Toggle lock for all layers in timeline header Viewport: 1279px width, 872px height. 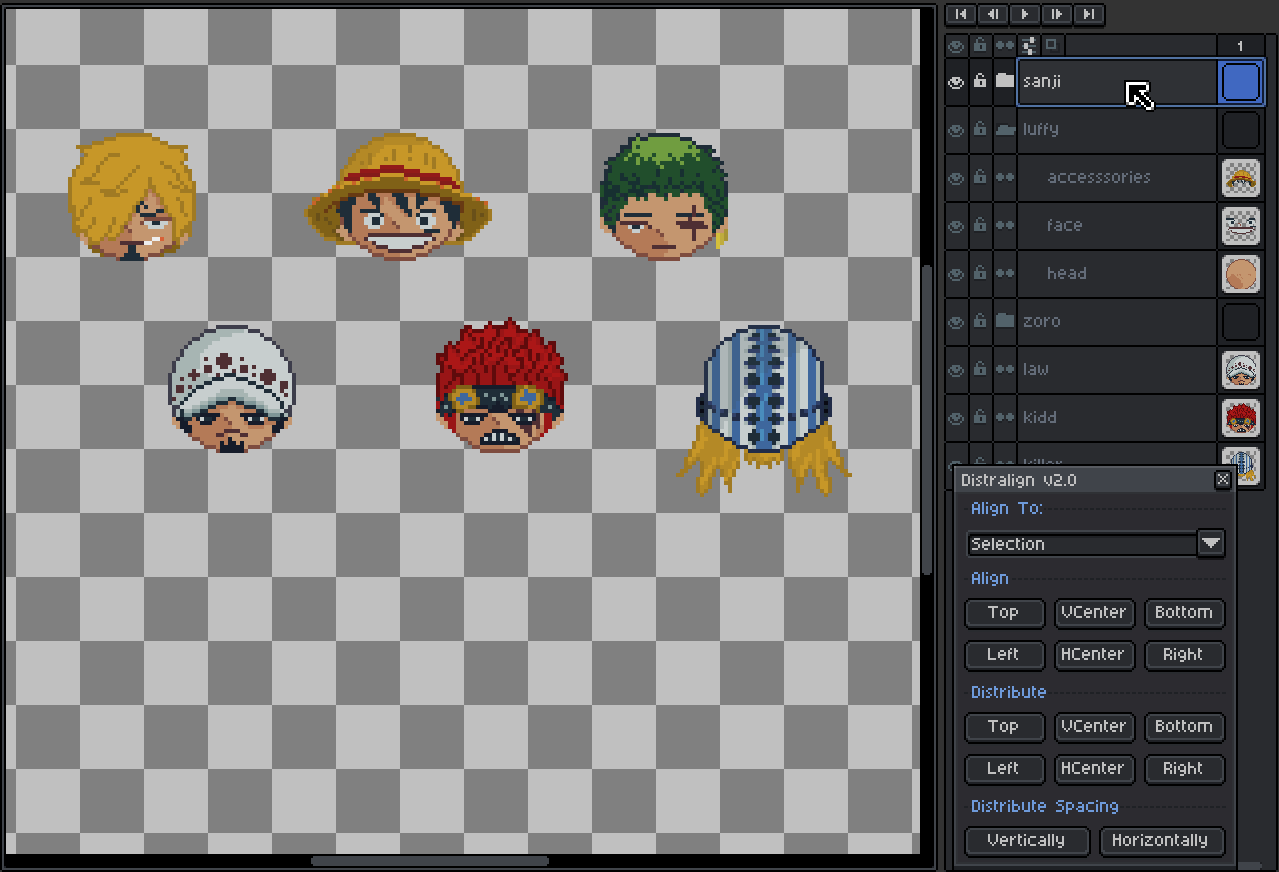[x=980, y=45]
